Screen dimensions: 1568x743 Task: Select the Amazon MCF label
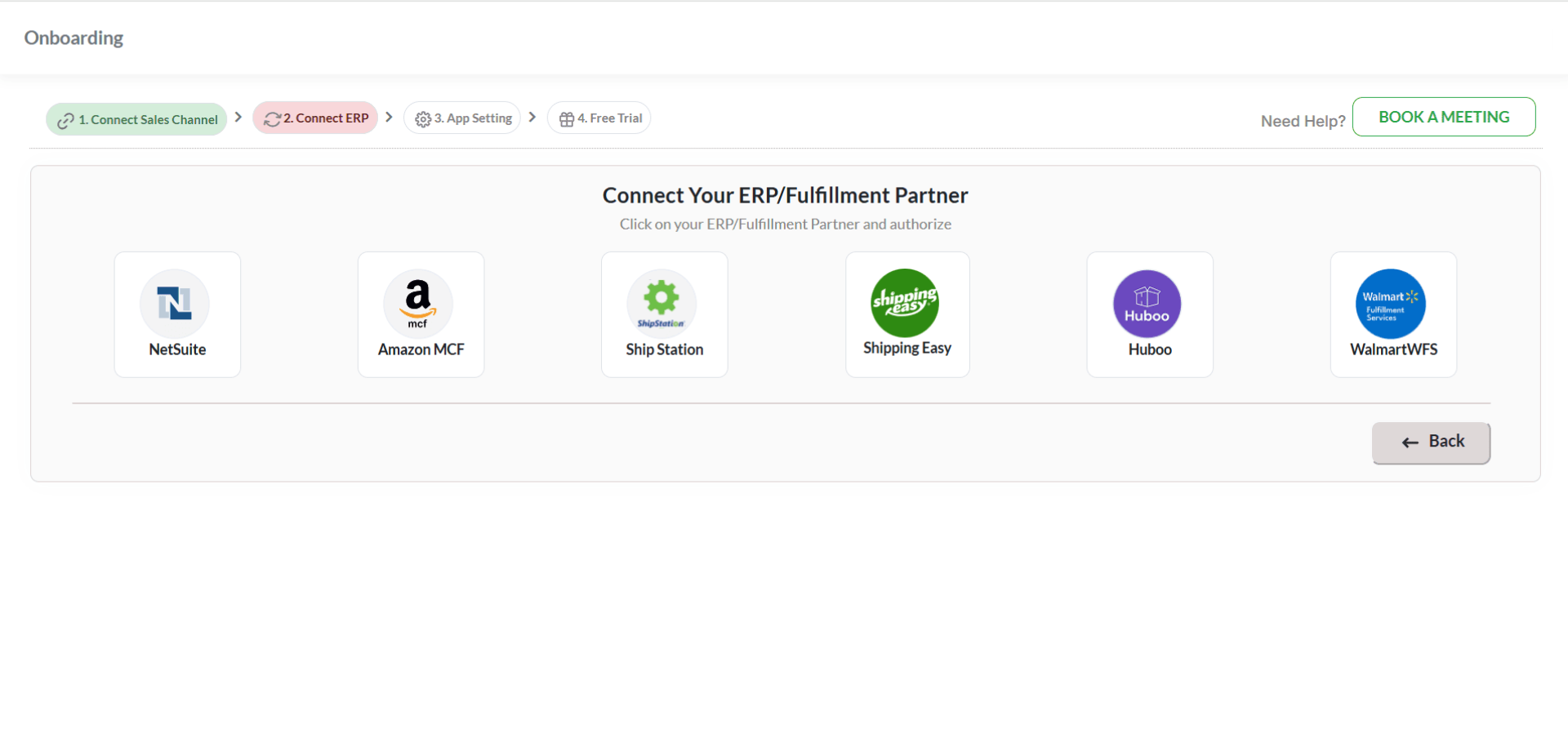pyautogui.click(x=421, y=349)
